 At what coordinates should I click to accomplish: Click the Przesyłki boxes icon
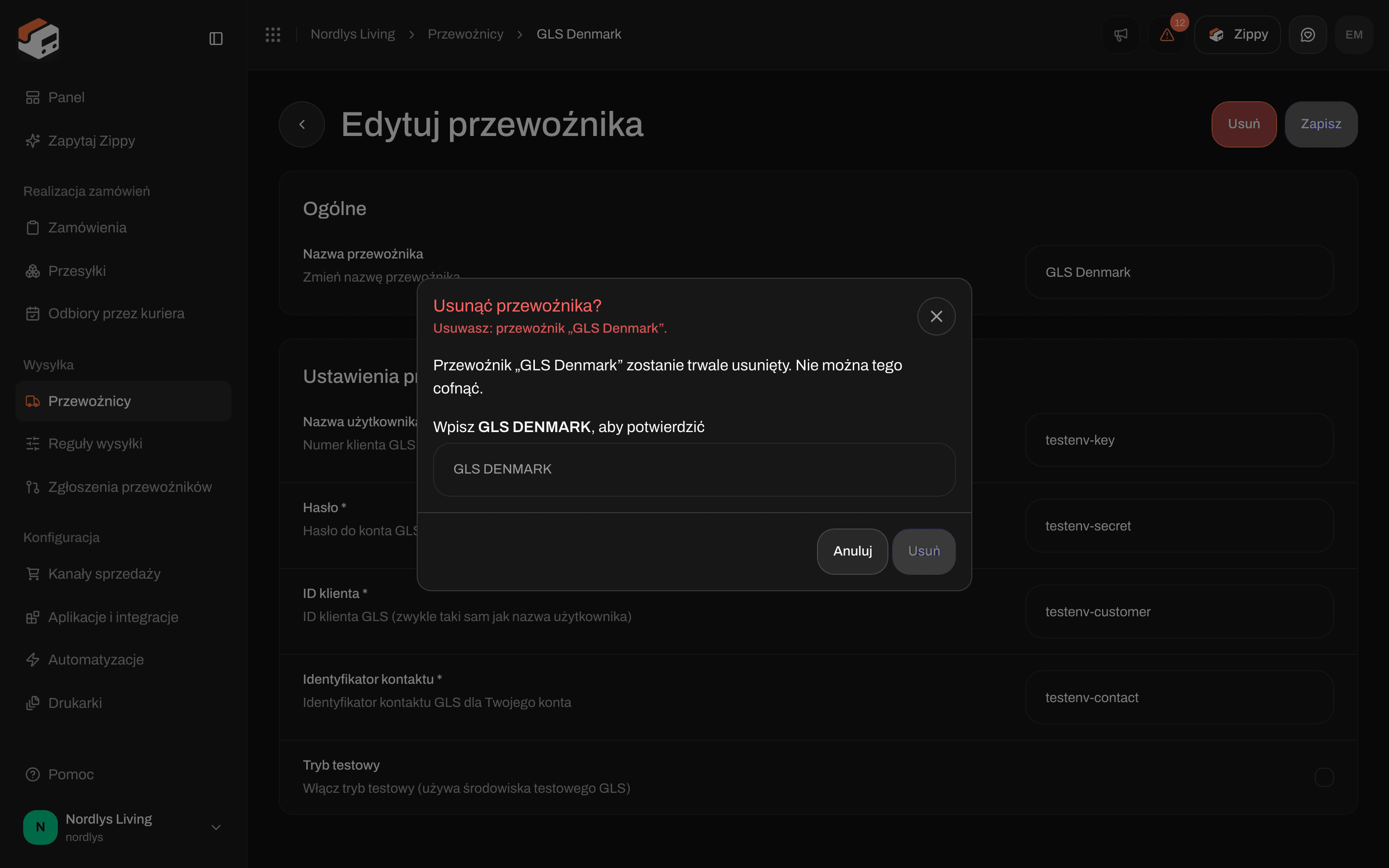(33, 271)
